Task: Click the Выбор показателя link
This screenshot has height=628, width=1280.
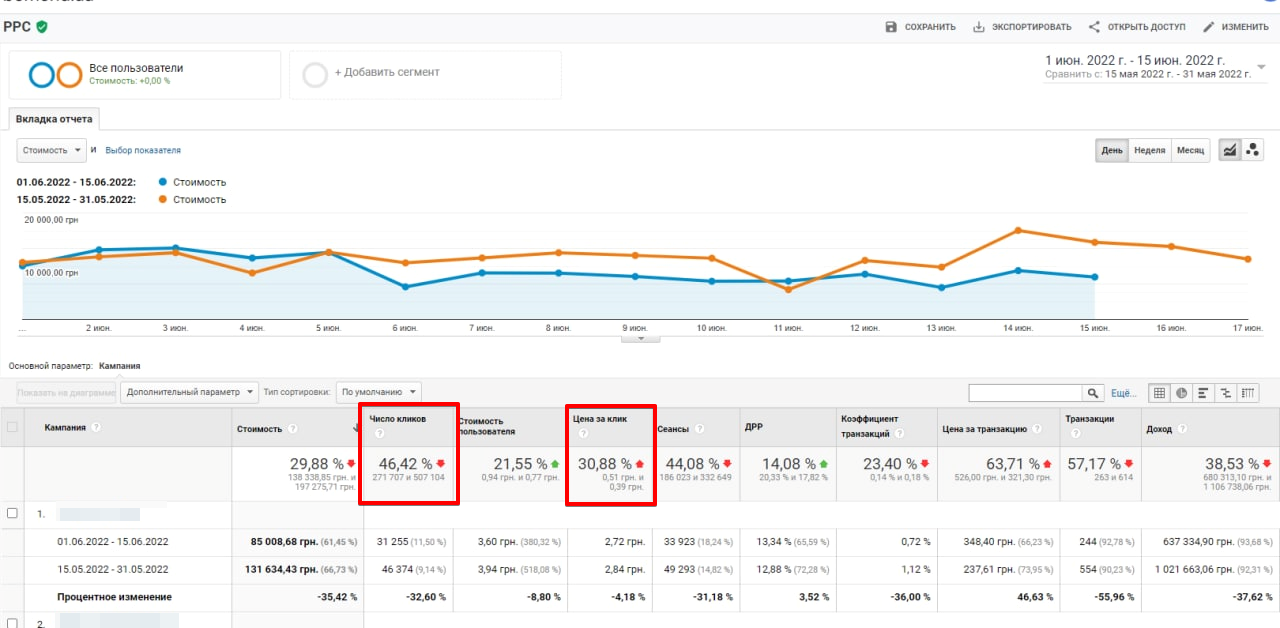Action: pos(143,150)
